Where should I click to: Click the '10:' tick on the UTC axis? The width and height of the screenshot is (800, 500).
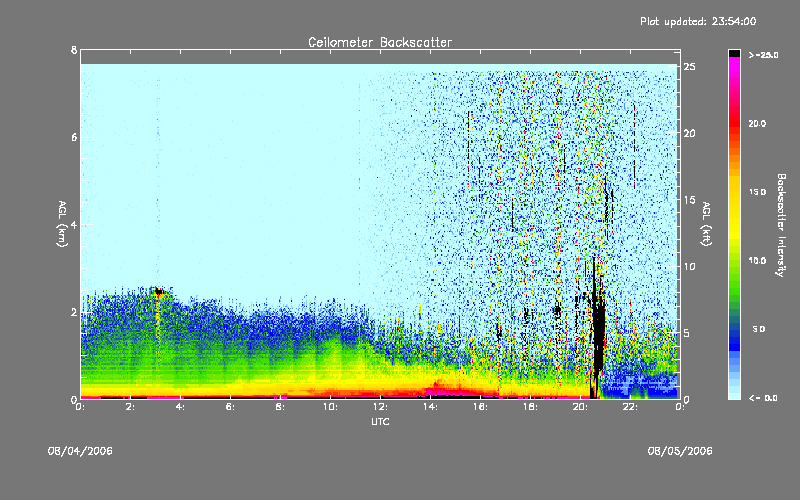pyautogui.click(x=330, y=407)
